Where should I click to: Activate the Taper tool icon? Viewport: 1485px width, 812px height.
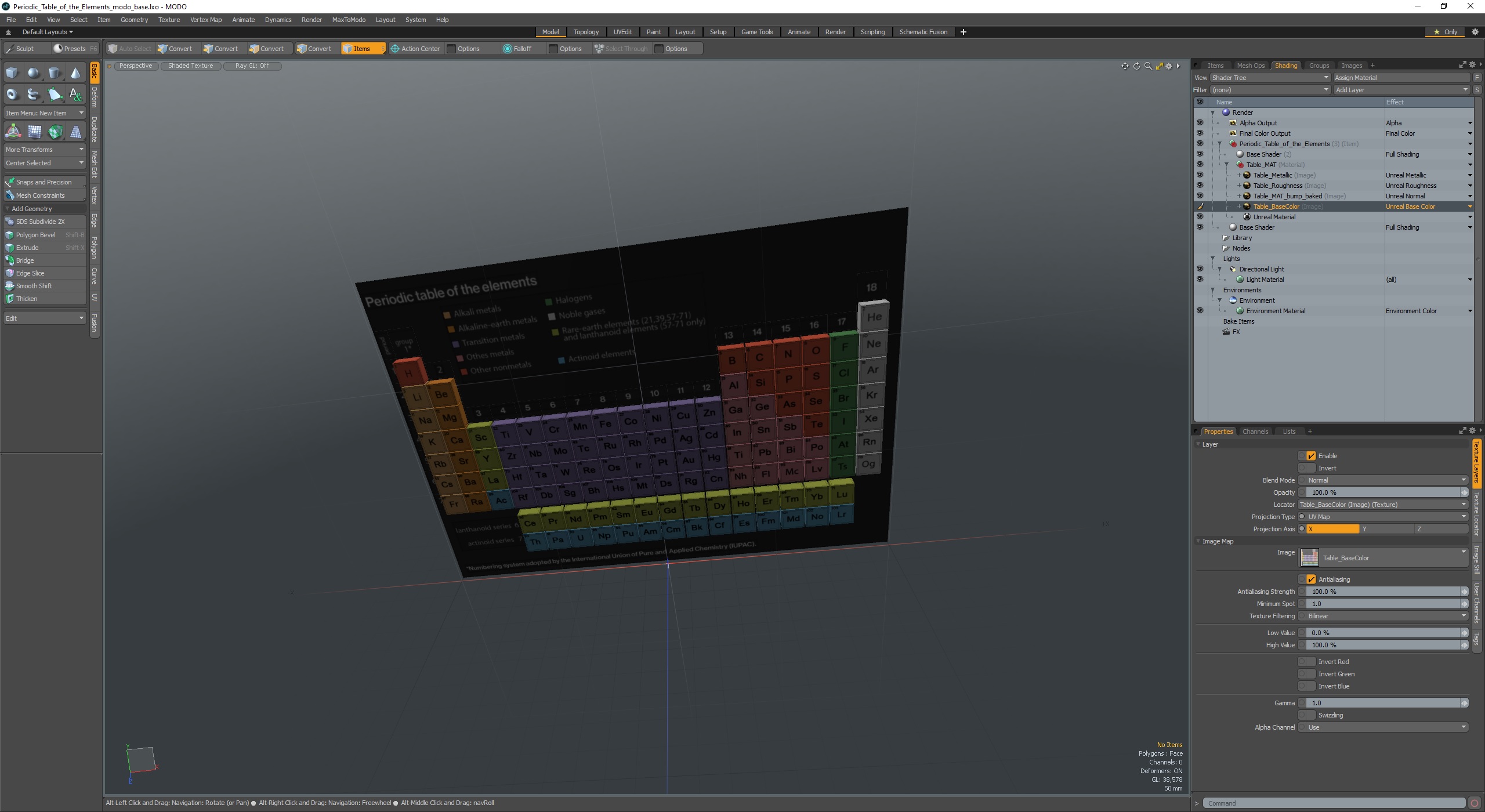pos(75,132)
